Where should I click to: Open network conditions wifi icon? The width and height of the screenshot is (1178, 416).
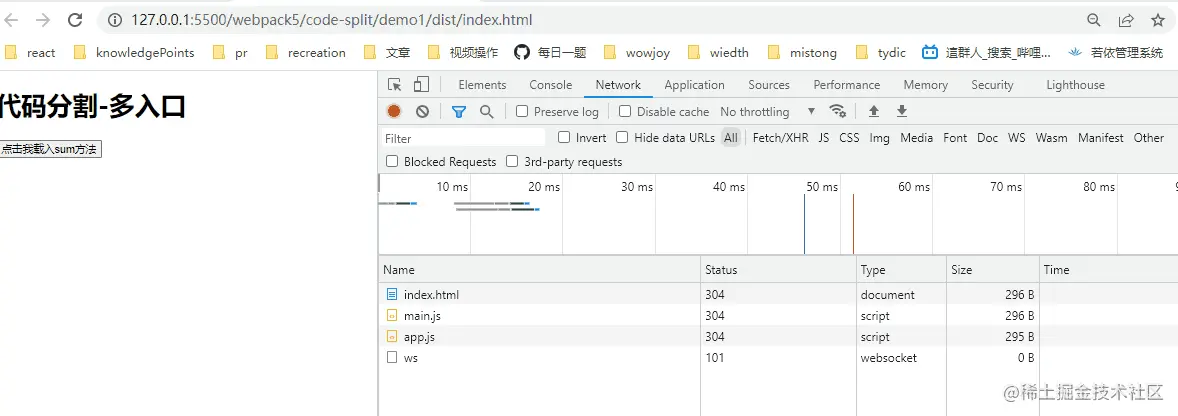click(838, 112)
